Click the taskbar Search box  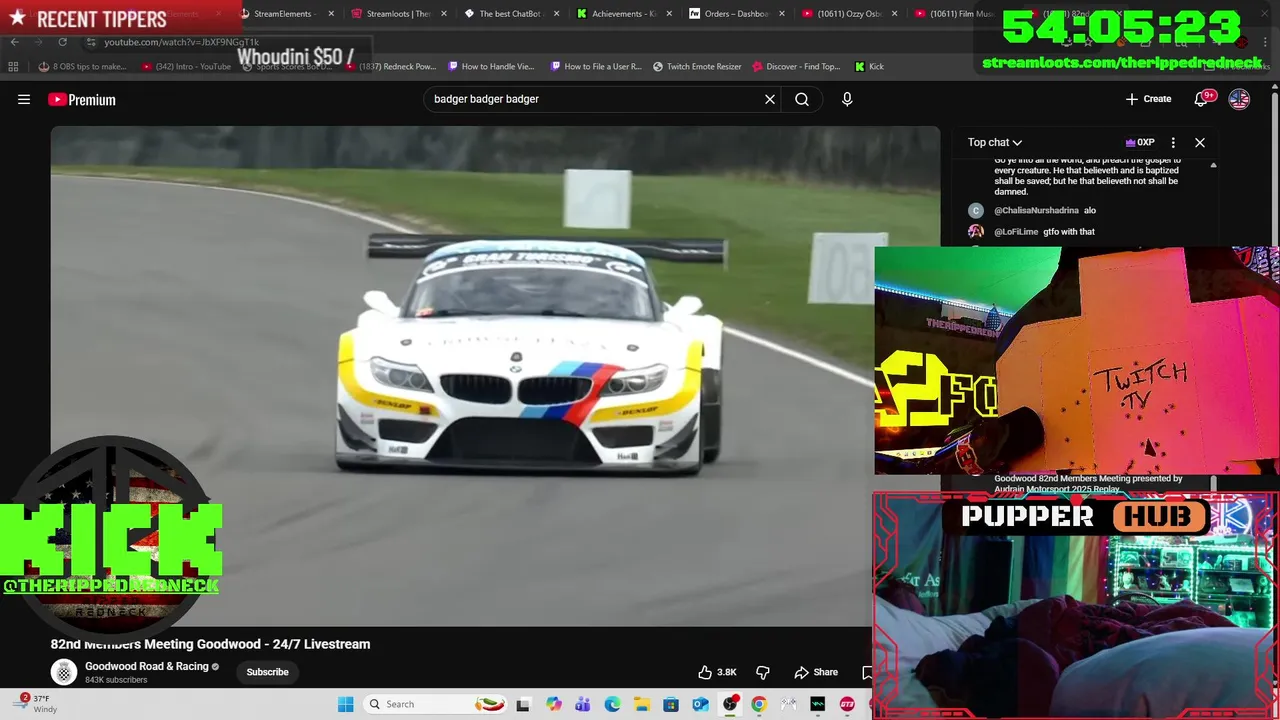click(x=436, y=704)
